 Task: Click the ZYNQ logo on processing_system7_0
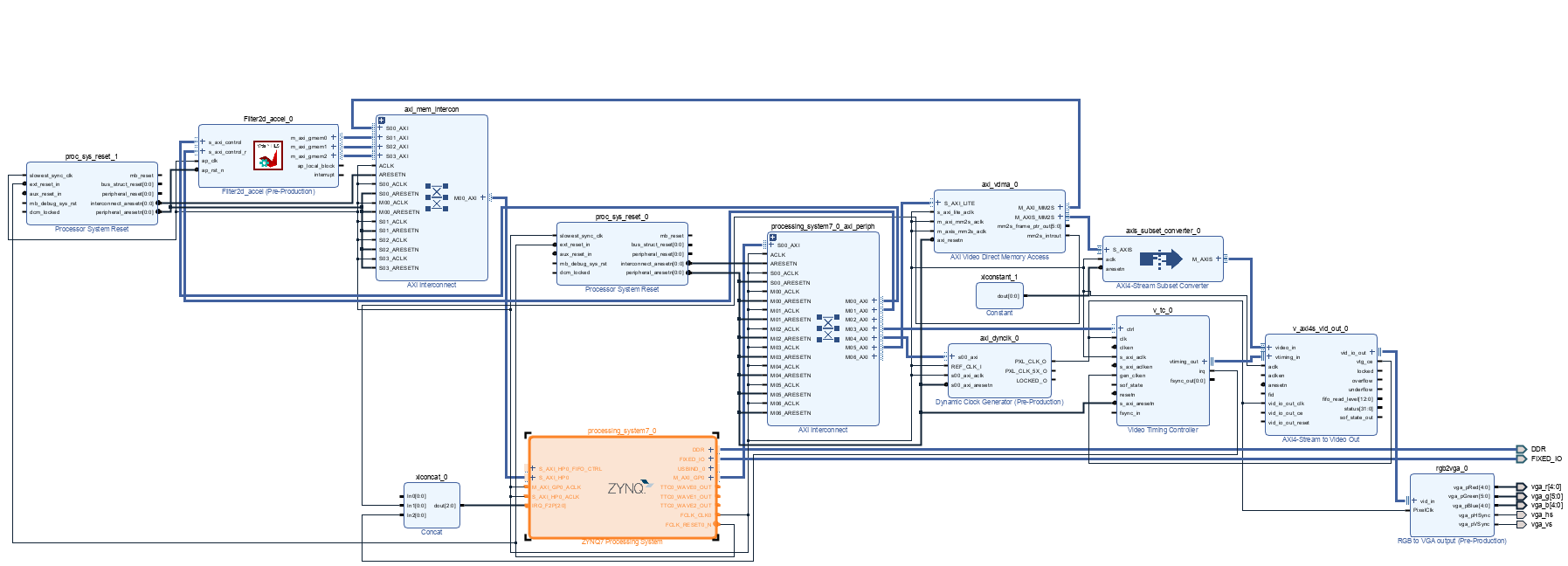tap(630, 487)
